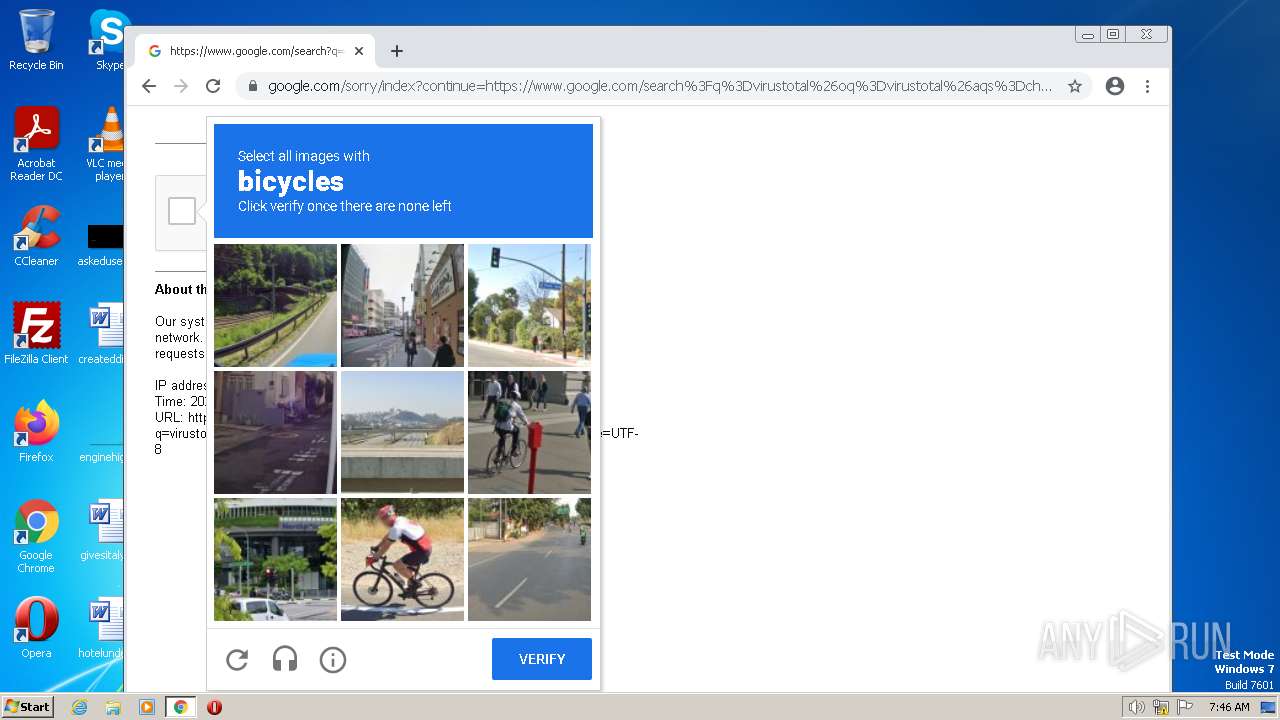Select the green building with white car image
Viewport: 1280px width, 720px height.
[x=275, y=559]
